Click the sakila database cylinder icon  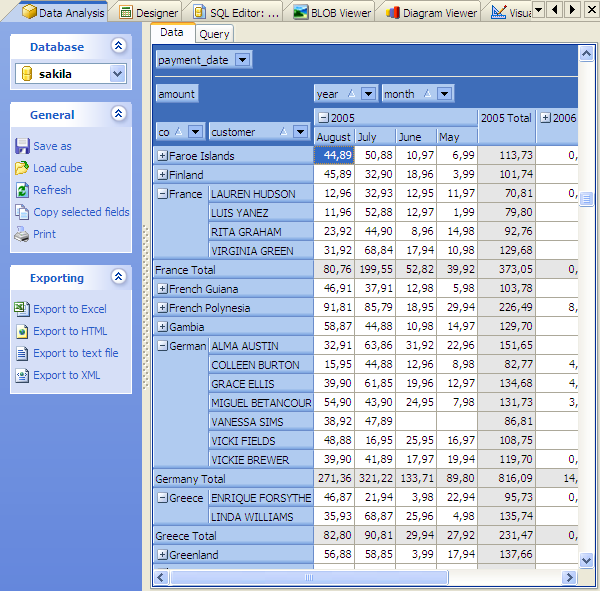point(27,73)
